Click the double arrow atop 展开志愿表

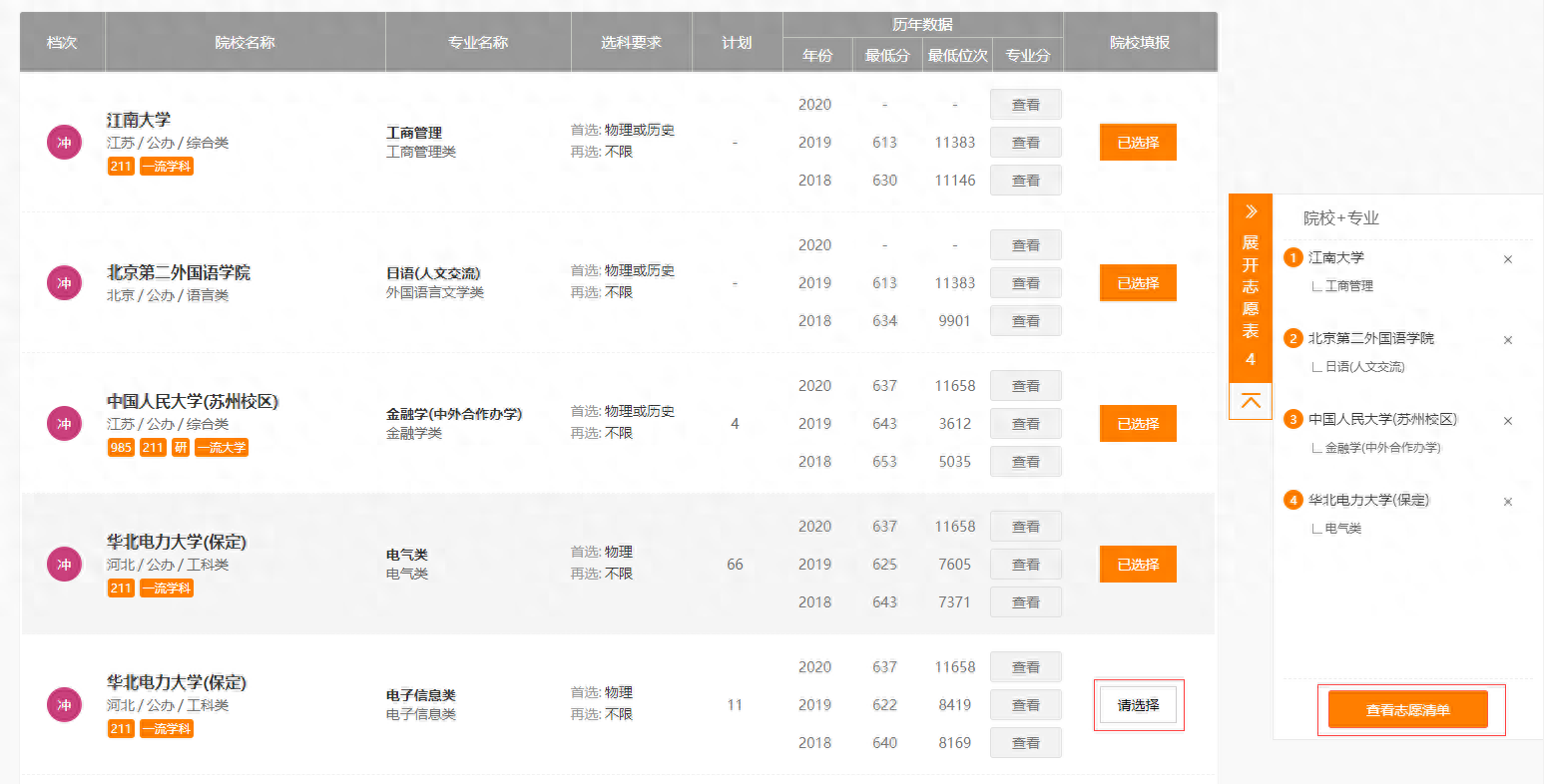(x=1250, y=211)
